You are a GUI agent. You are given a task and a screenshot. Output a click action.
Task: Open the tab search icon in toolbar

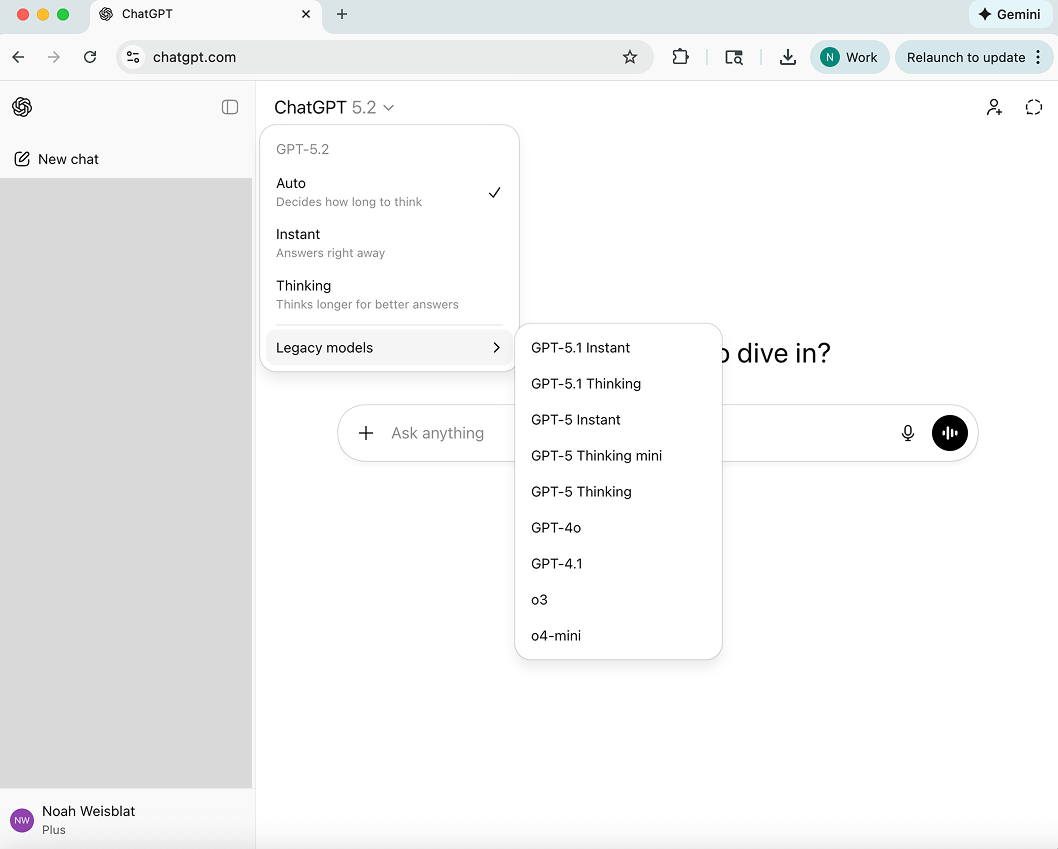click(734, 57)
